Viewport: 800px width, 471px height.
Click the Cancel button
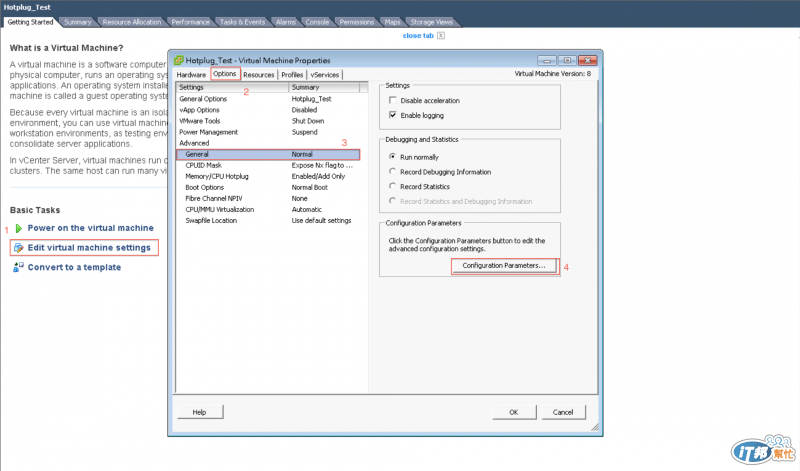click(x=563, y=412)
